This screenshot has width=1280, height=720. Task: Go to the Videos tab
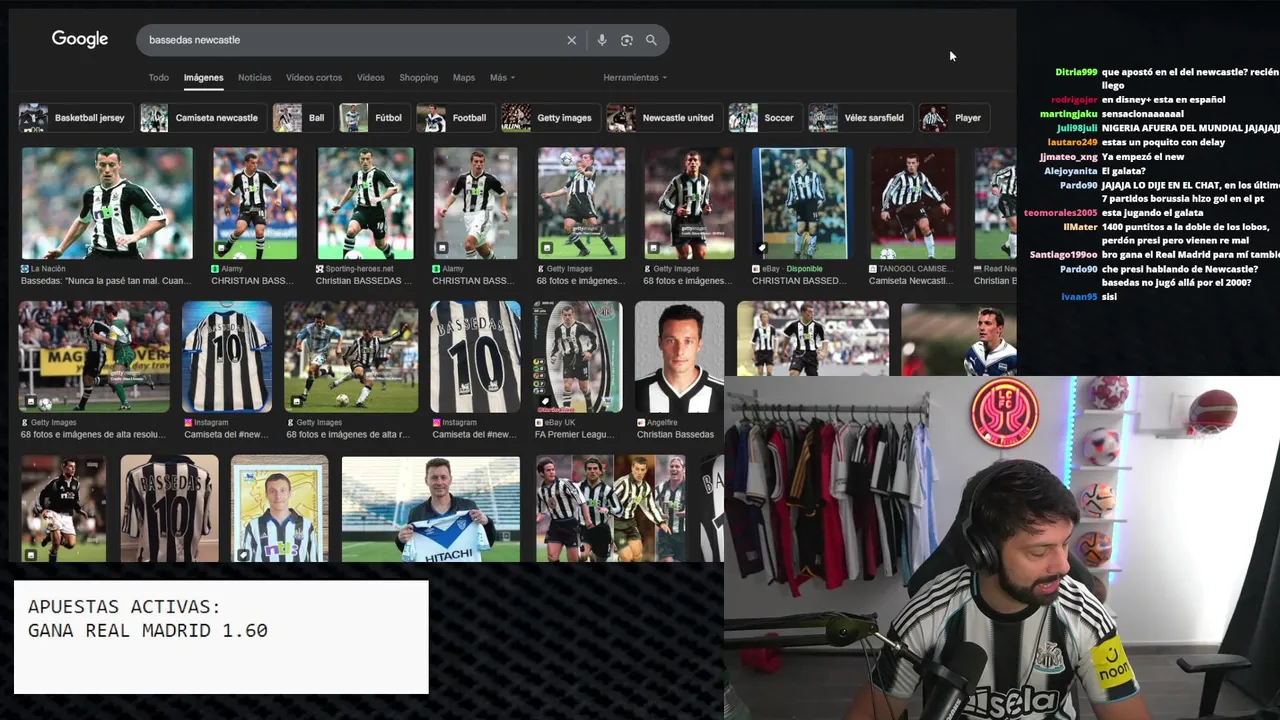click(x=370, y=77)
